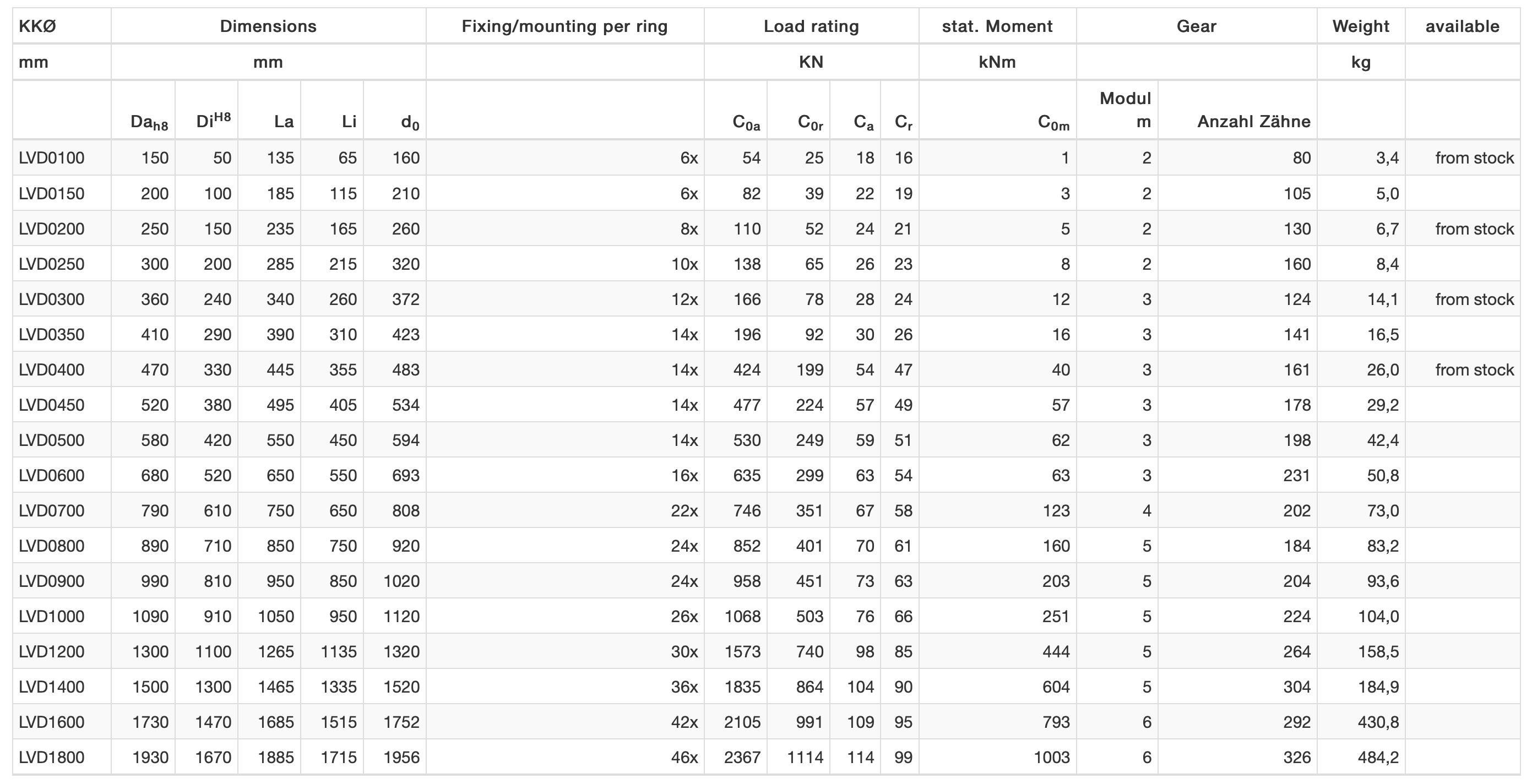The width and height of the screenshot is (1532, 784).
Task: Click the Load rating header
Action: coord(811,26)
